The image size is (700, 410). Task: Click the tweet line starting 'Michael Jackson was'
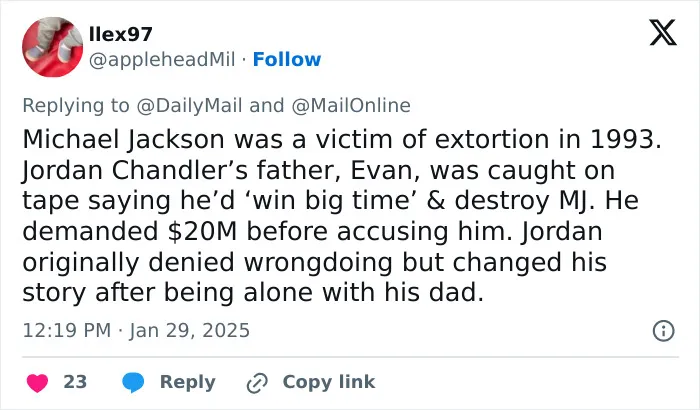click(x=342, y=139)
